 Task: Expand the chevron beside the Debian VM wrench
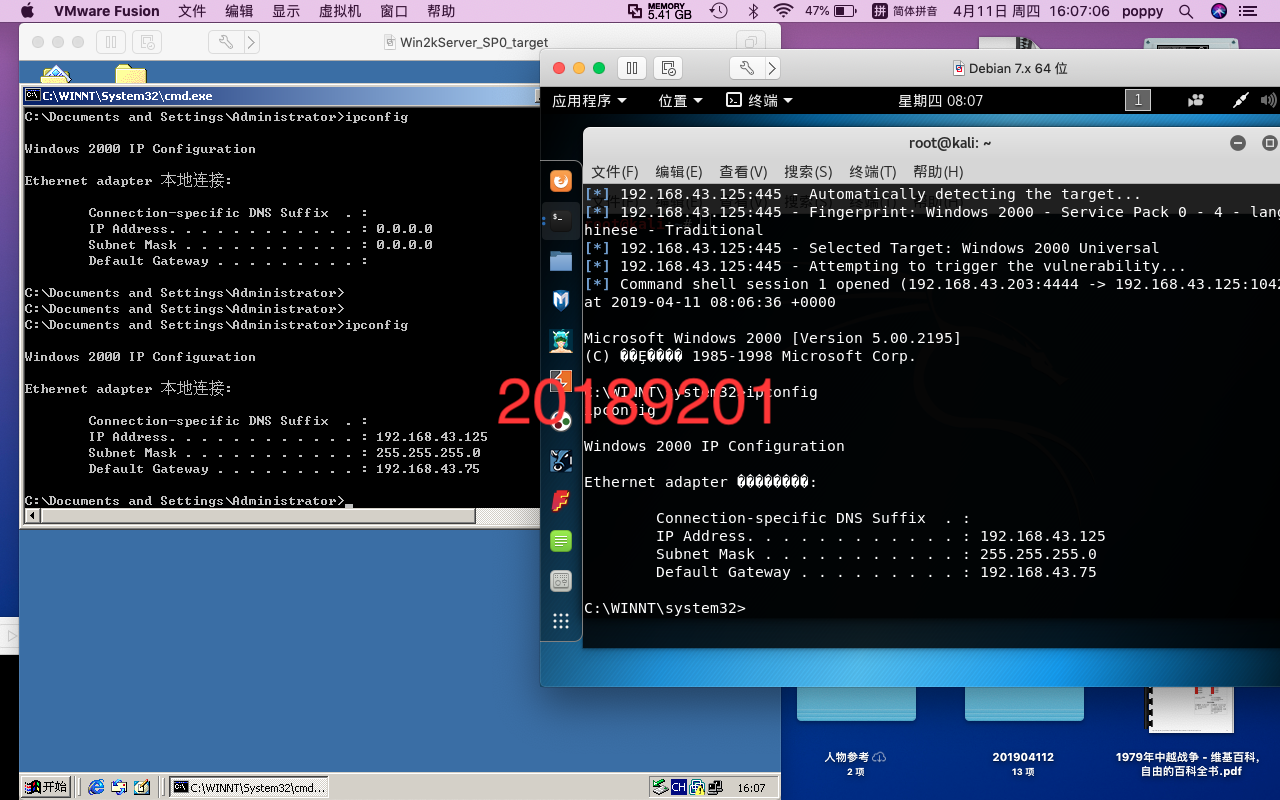point(772,68)
